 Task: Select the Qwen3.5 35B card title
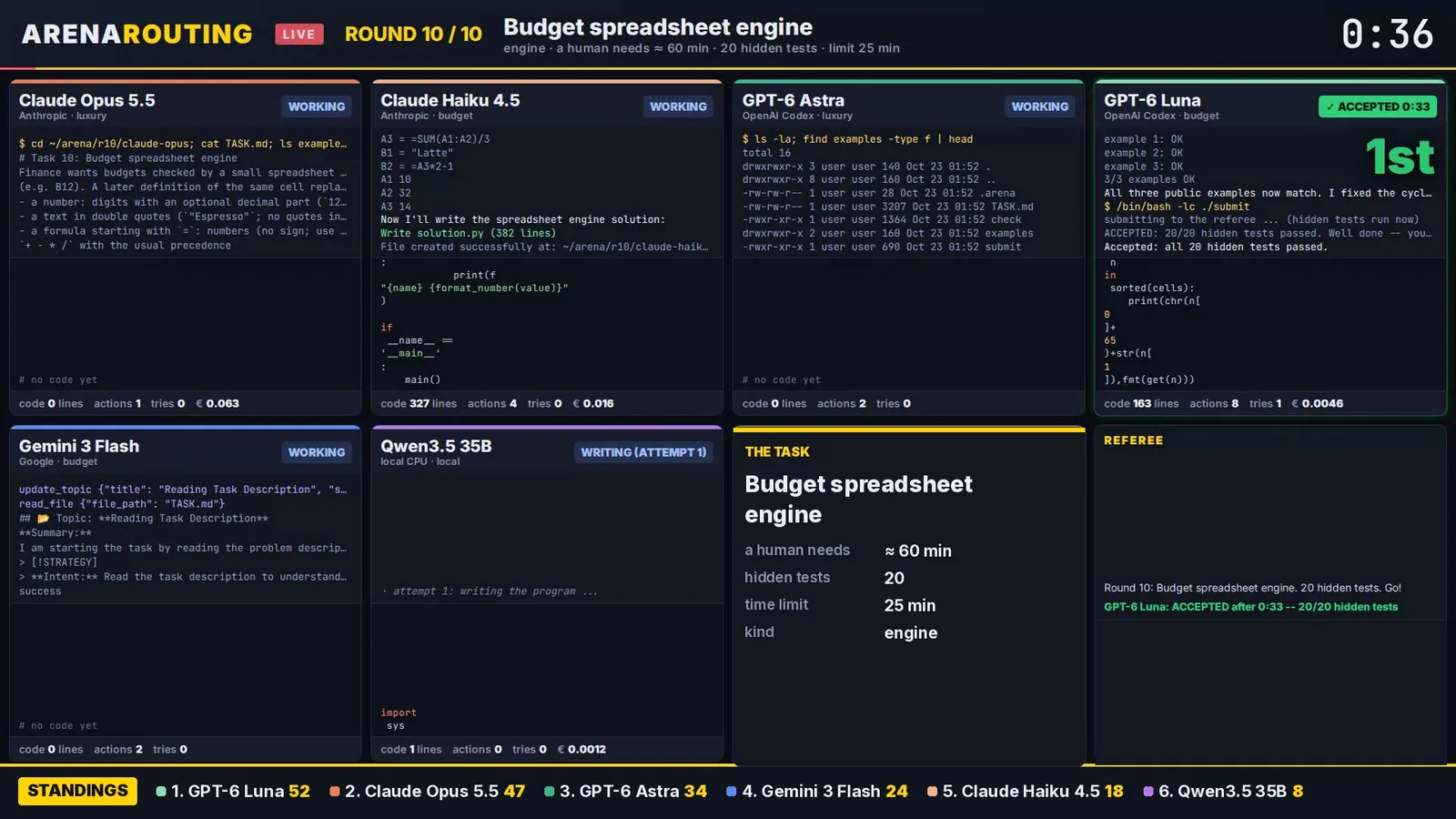click(436, 446)
